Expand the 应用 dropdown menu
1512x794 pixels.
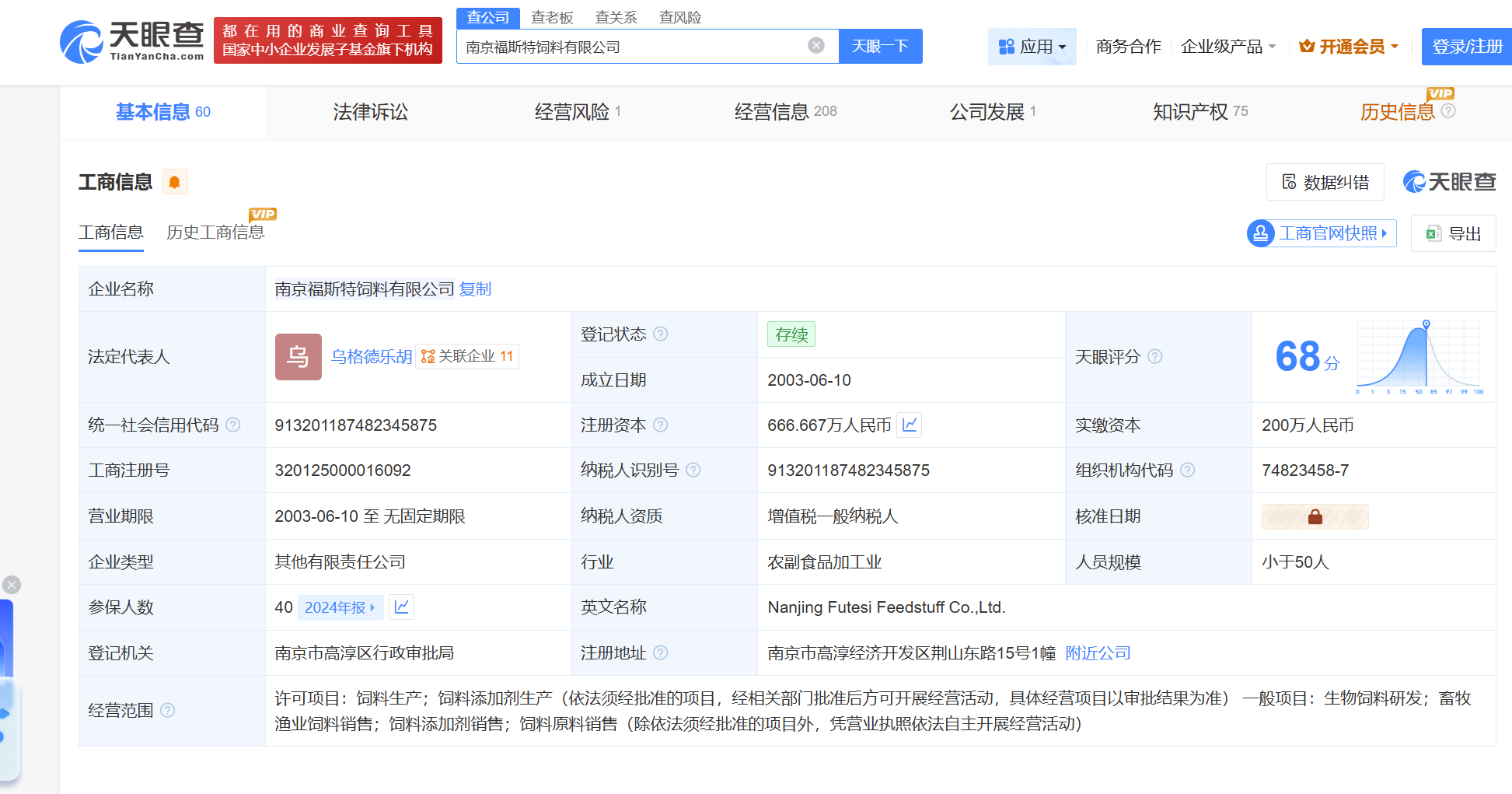tap(1032, 47)
